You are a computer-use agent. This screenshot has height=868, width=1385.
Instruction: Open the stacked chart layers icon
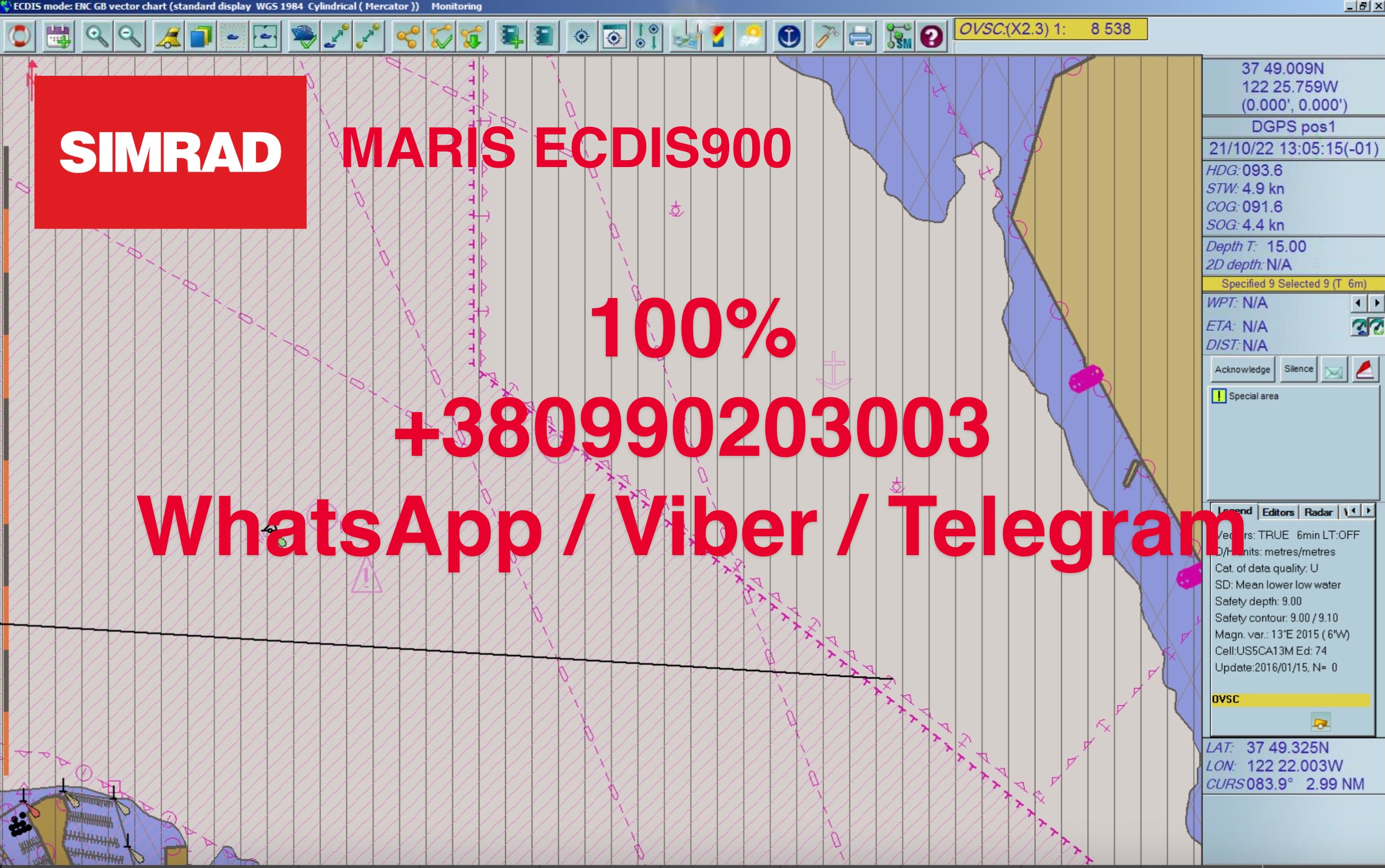coord(201,37)
